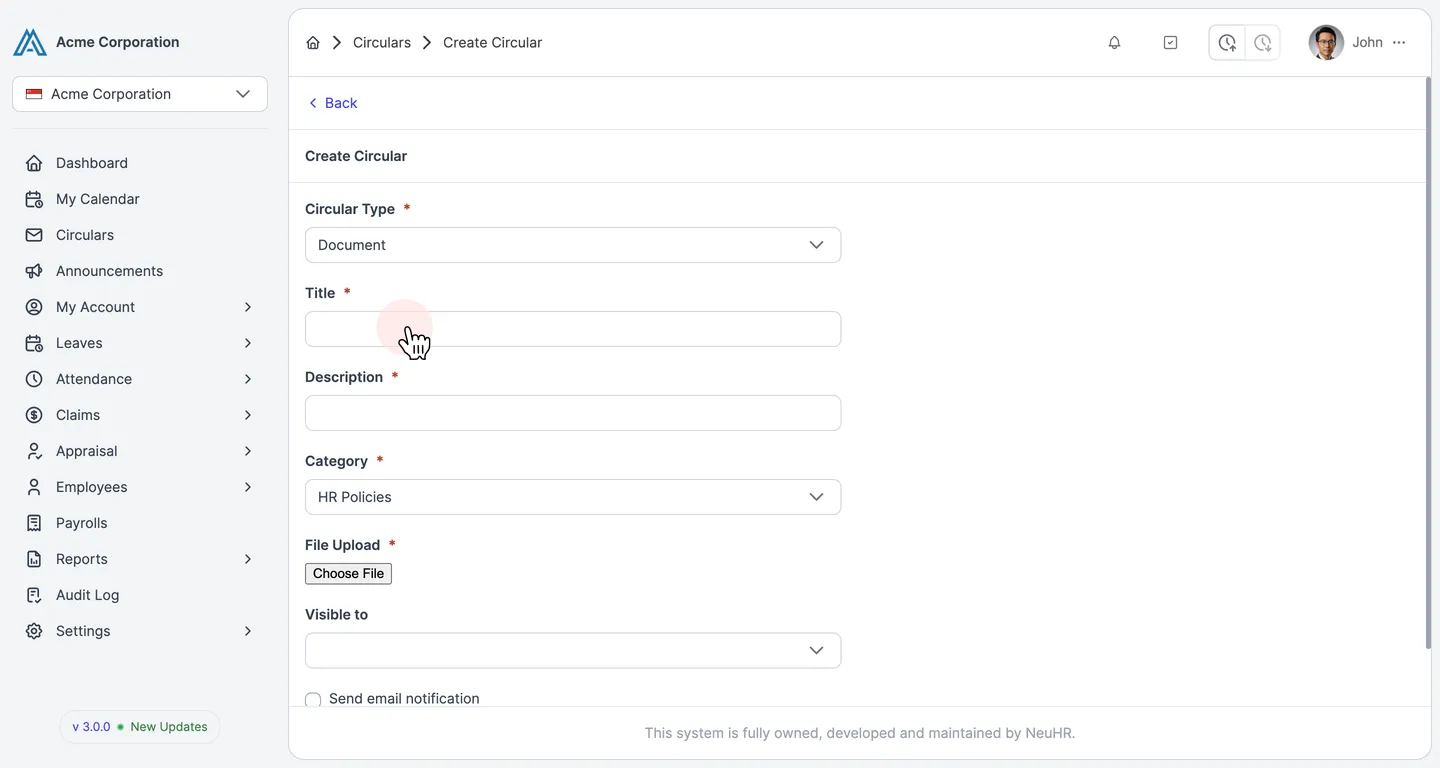Click the Circulars envelope icon

(x=34, y=235)
